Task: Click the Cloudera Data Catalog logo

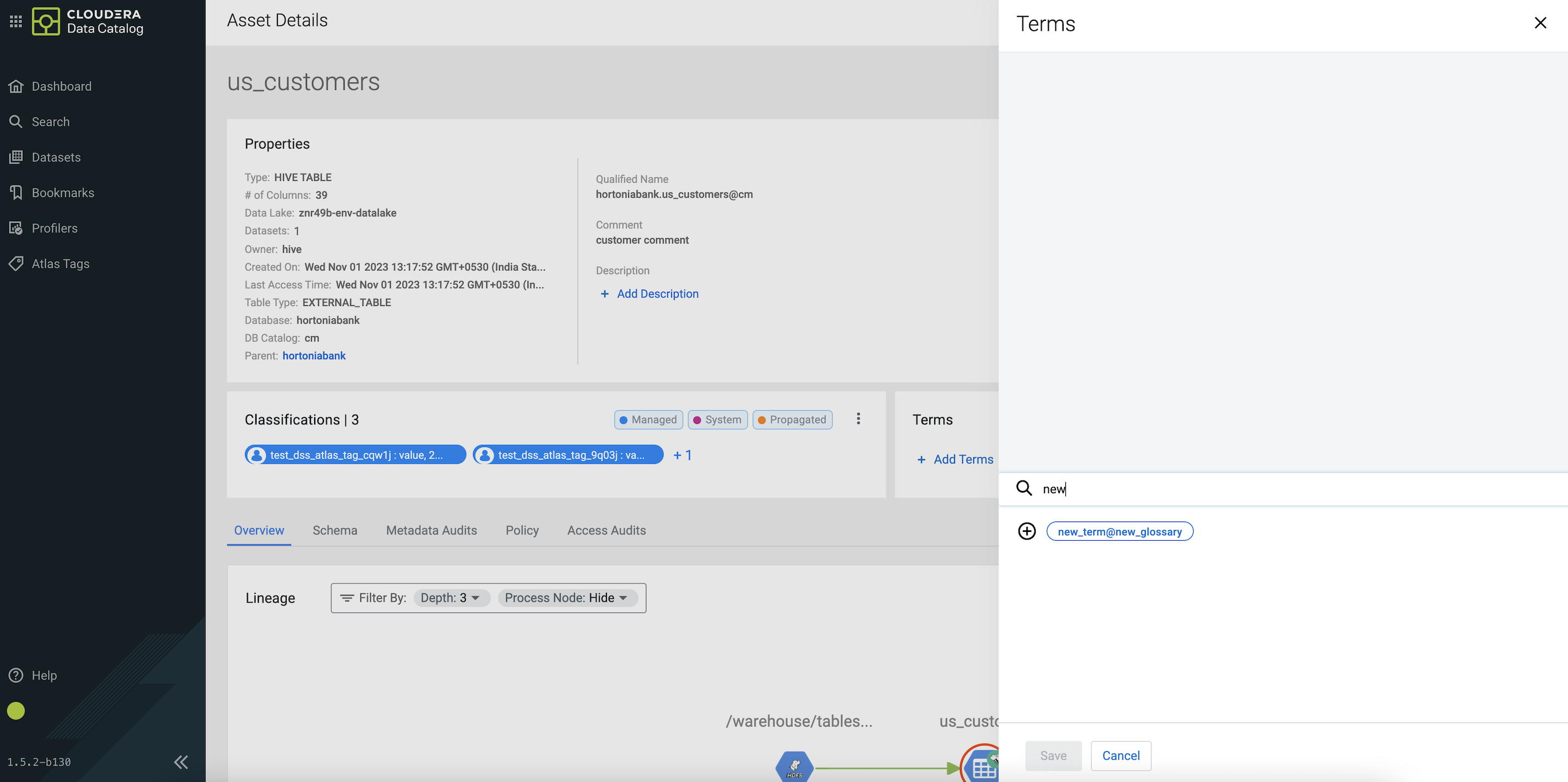Action: click(x=46, y=21)
